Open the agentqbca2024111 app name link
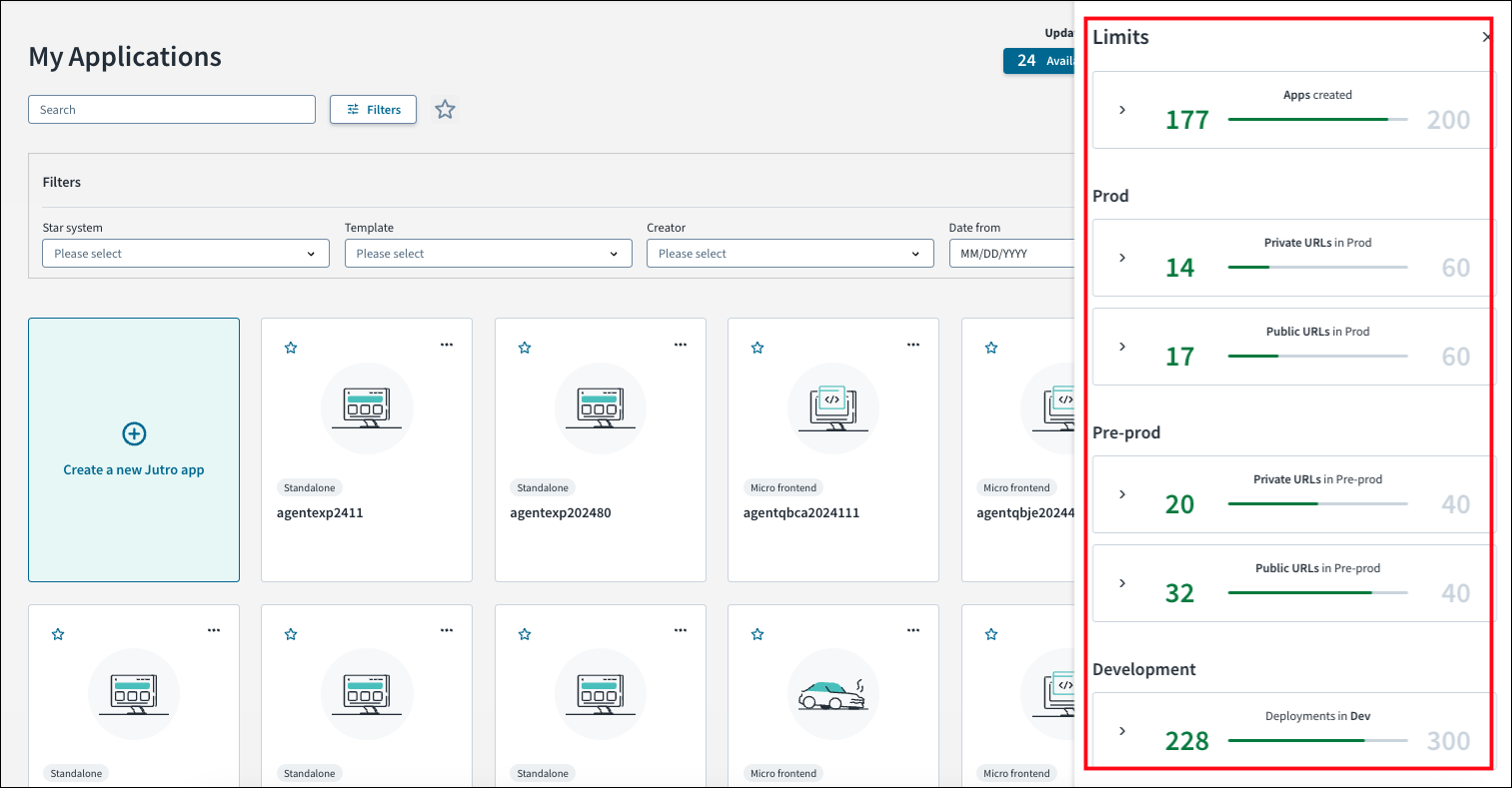This screenshot has width=1512, height=788. (x=801, y=513)
